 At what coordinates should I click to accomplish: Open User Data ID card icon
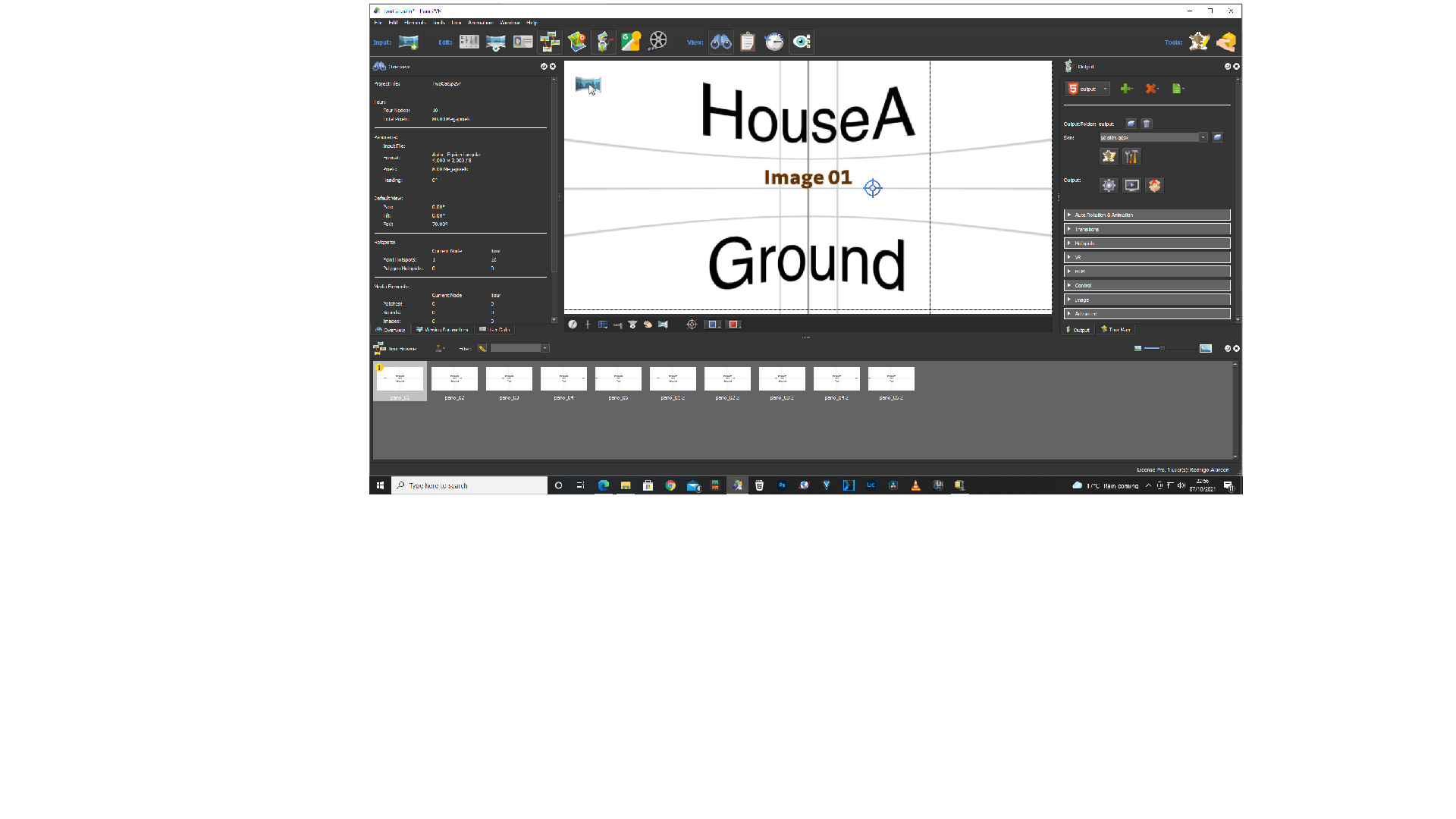tap(523, 42)
